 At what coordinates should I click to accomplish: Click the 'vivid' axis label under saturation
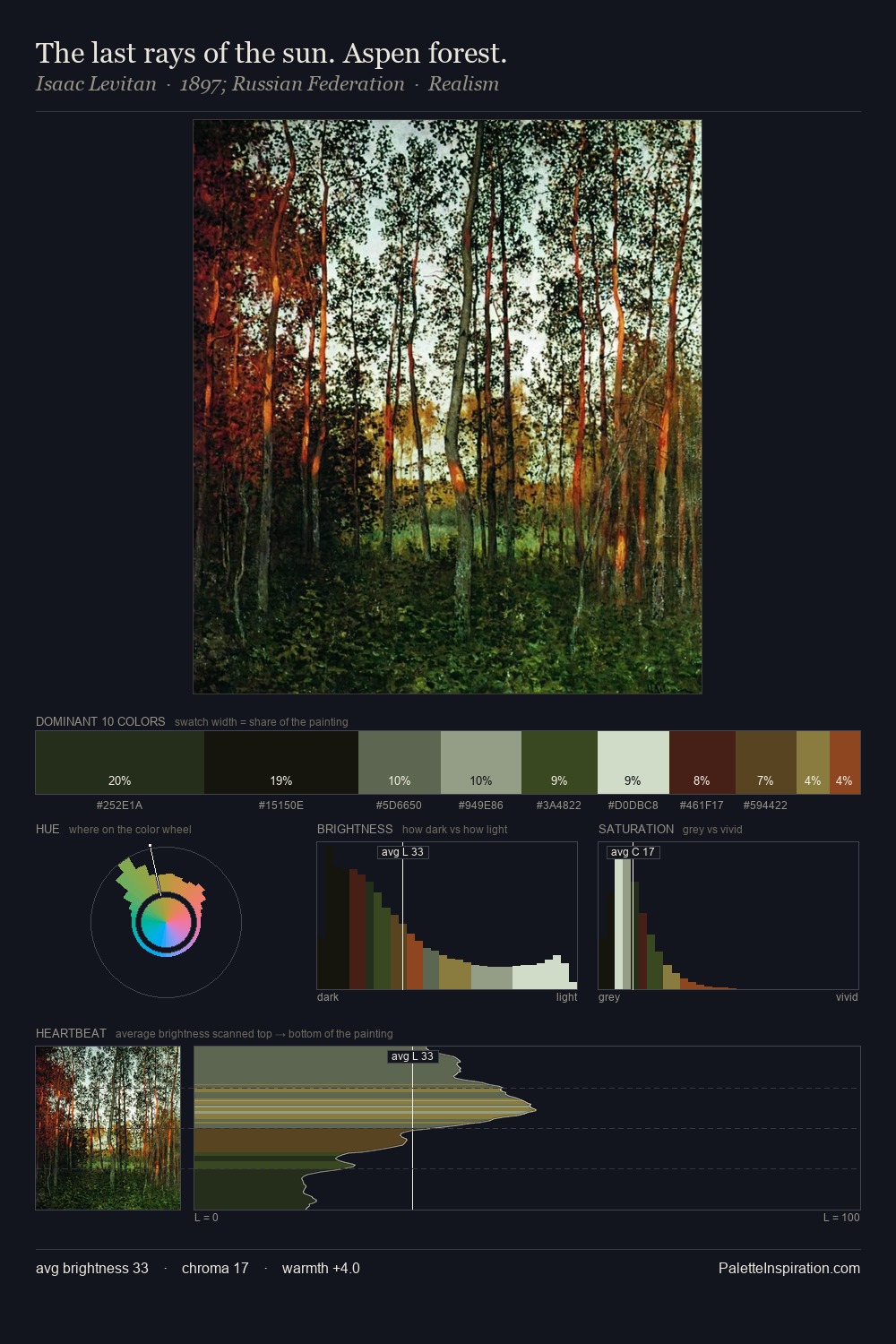[847, 997]
